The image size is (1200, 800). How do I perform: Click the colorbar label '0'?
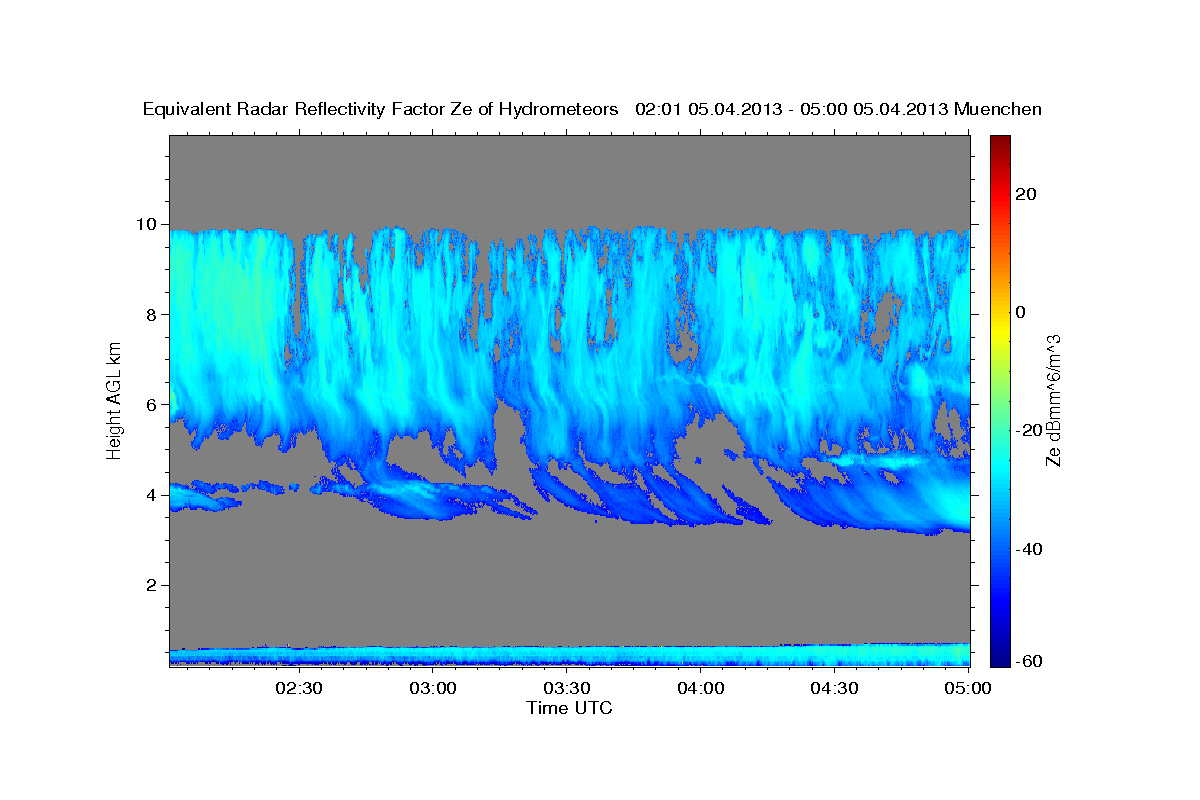(x=1023, y=312)
